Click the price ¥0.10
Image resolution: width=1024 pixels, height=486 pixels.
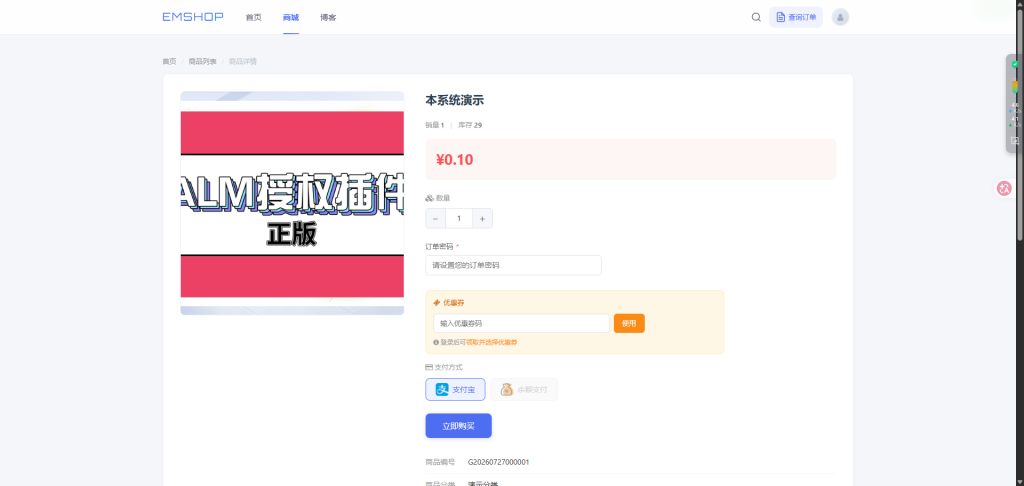[455, 159]
